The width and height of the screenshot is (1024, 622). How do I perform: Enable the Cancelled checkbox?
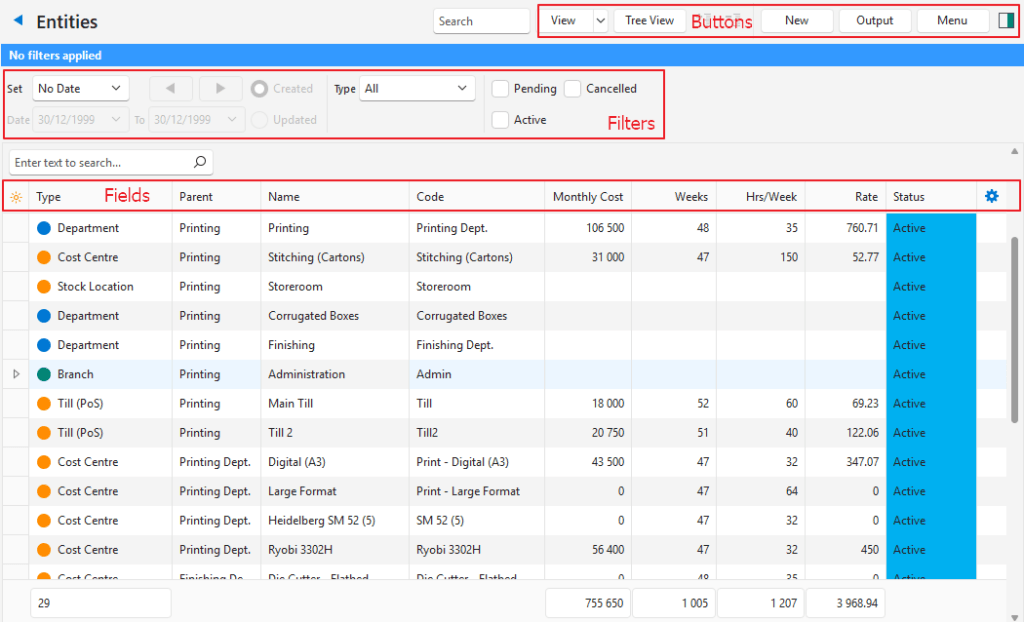click(x=572, y=89)
